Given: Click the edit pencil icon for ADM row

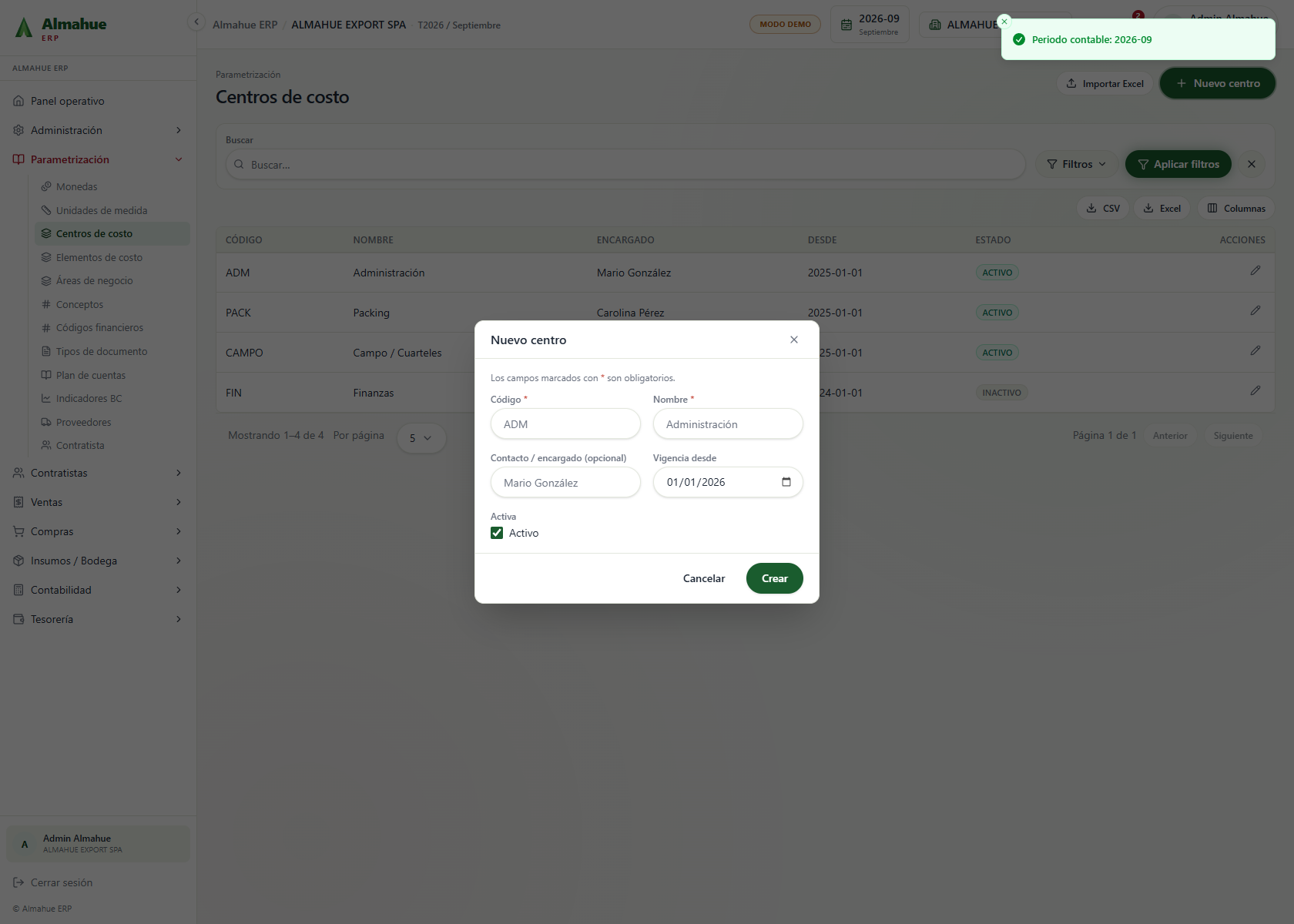Looking at the screenshot, I should (x=1255, y=271).
